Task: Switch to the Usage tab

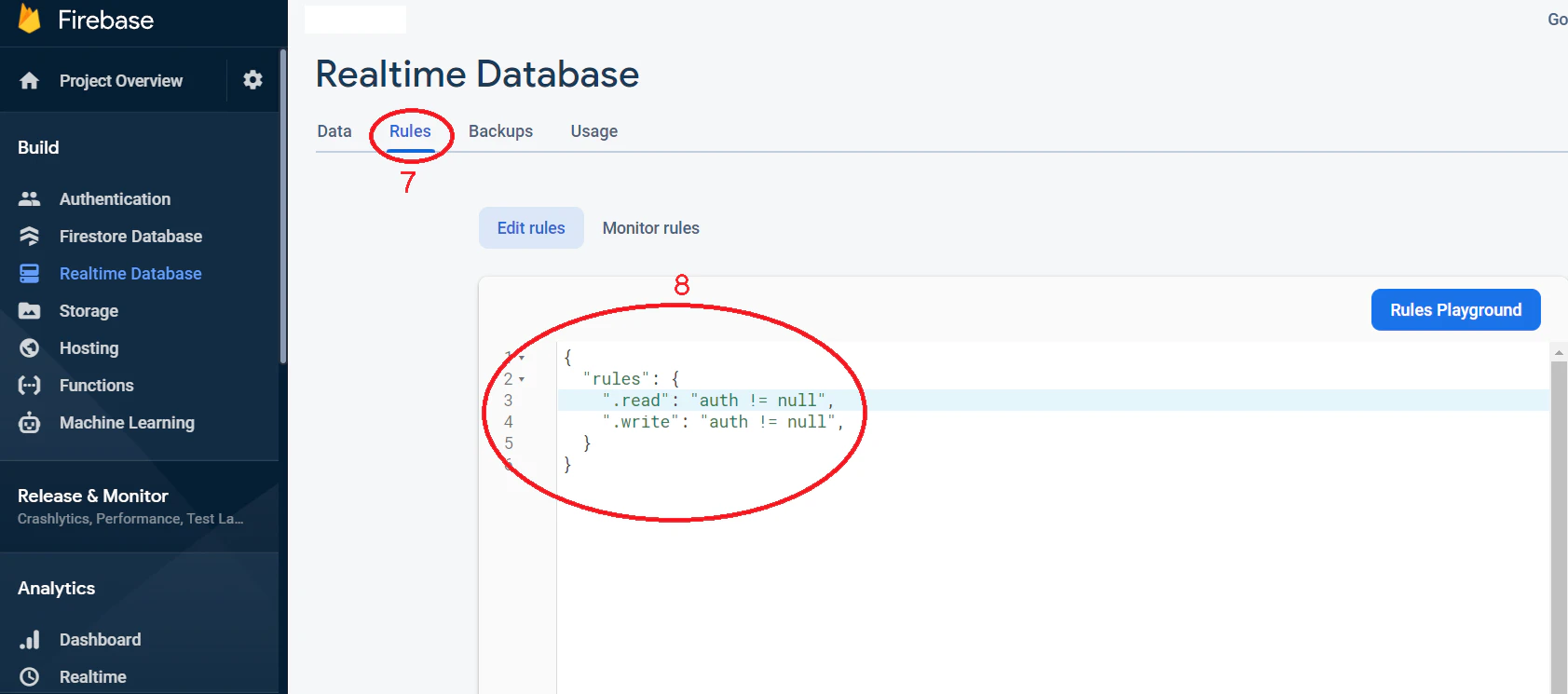Action: pyautogui.click(x=594, y=131)
